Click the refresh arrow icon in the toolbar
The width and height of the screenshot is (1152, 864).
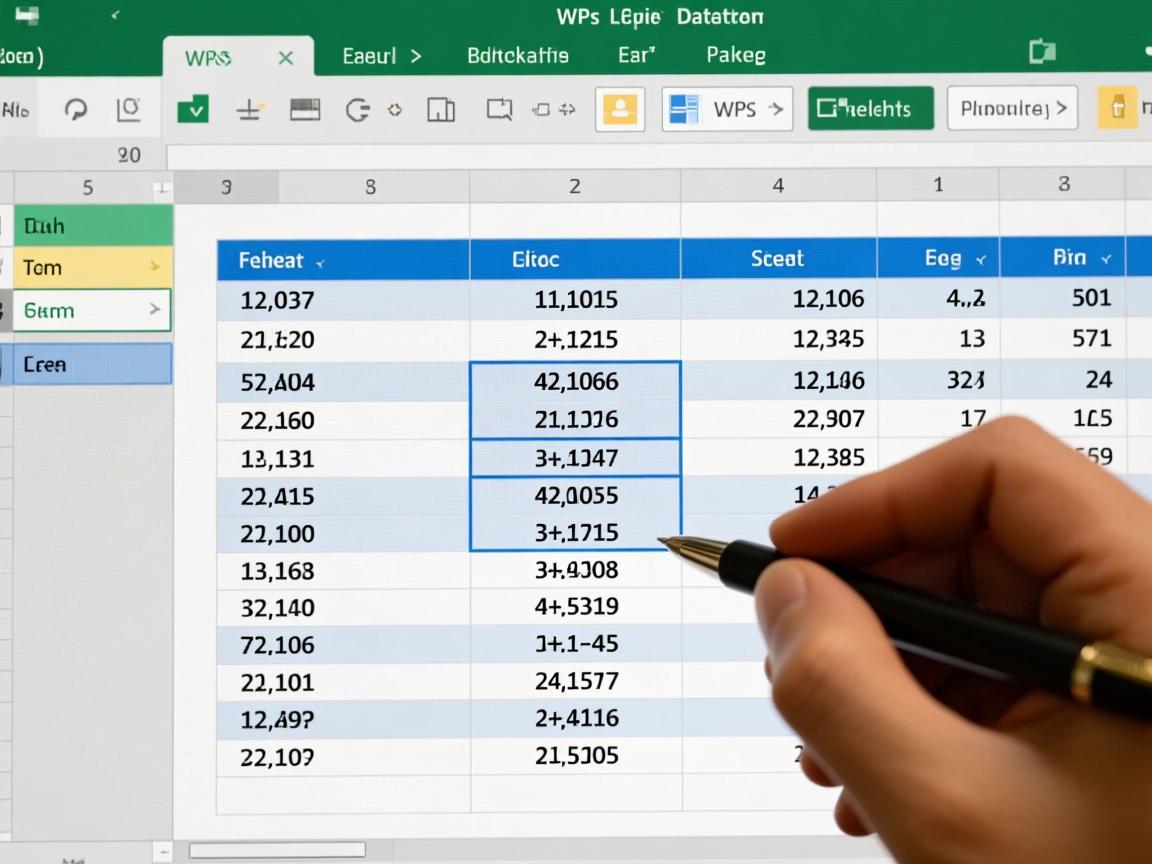(x=76, y=109)
